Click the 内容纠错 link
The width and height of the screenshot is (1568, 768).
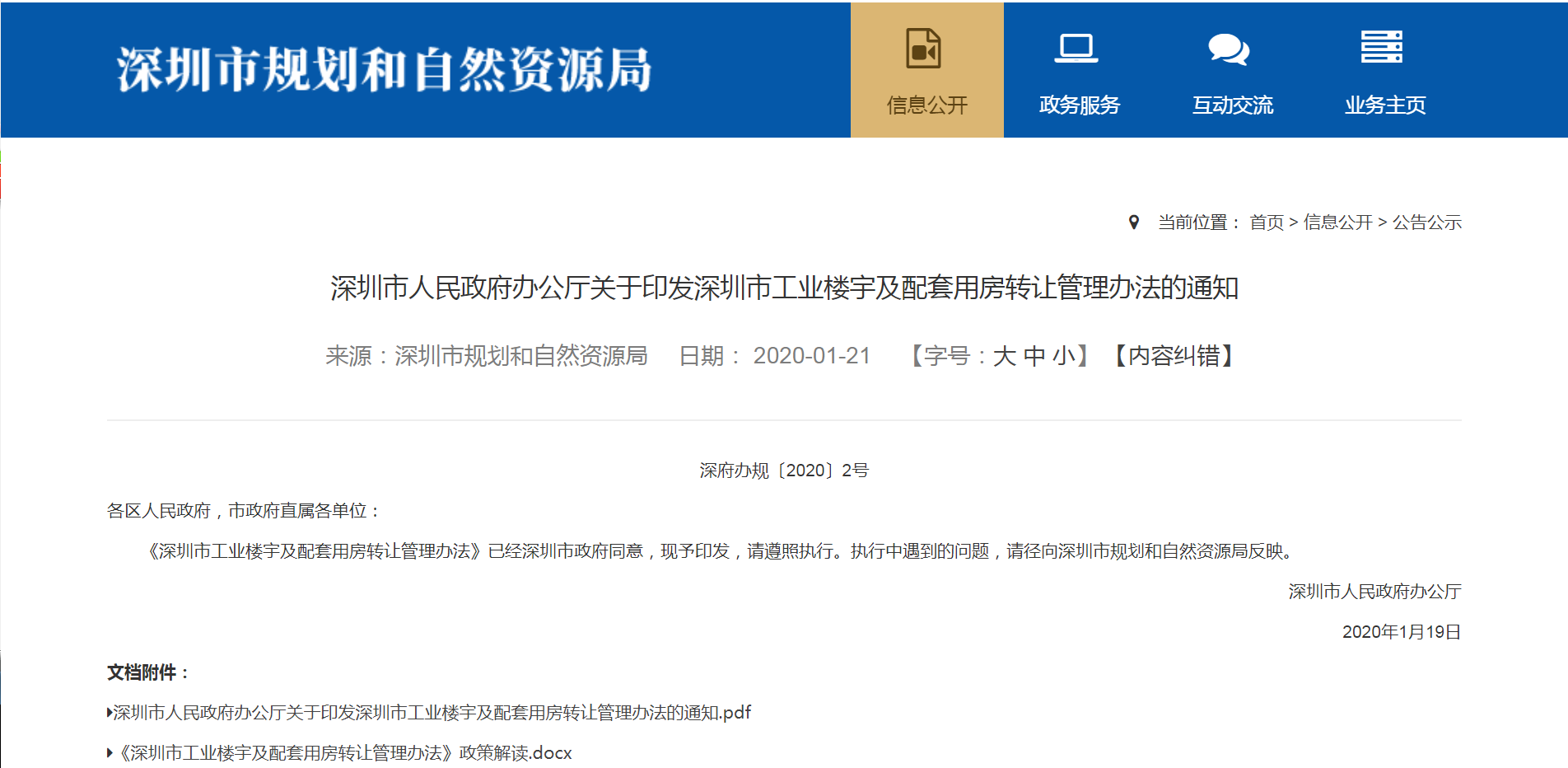(1174, 356)
